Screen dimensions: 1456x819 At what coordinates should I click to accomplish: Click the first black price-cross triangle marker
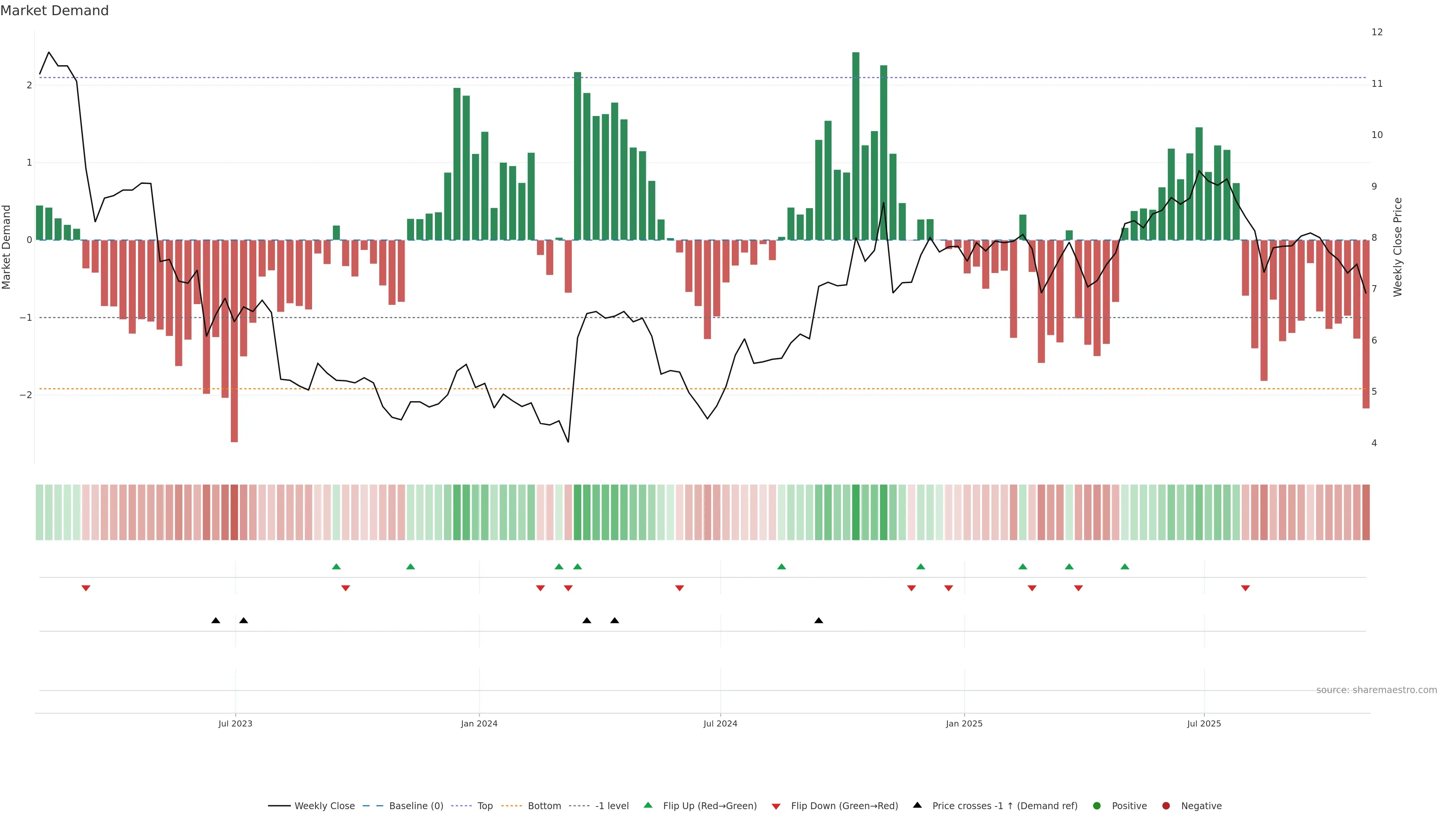coord(215,621)
